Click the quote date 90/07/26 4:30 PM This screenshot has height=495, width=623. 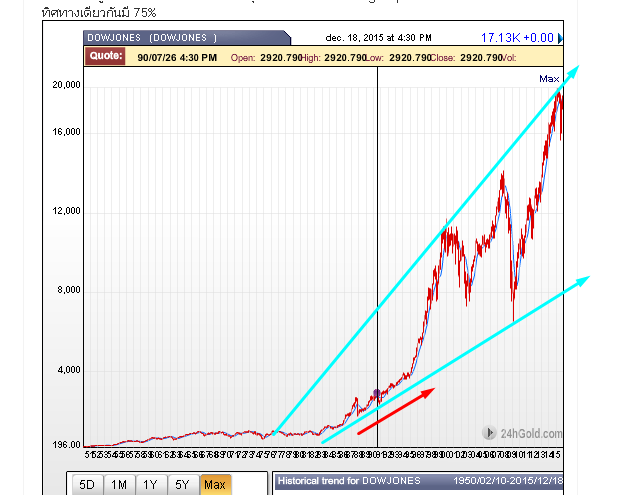click(x=177, y=58)
